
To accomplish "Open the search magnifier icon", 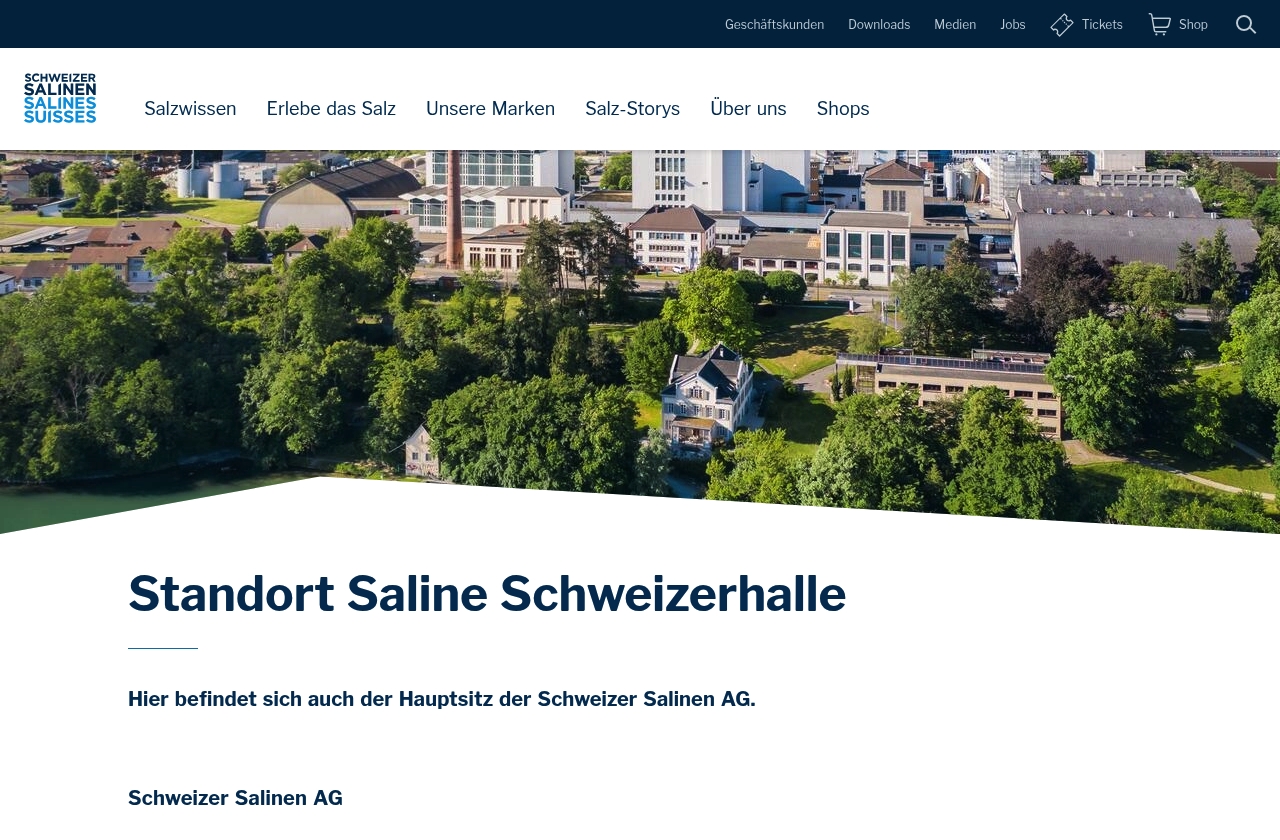I will click(x=1246, y=25).
